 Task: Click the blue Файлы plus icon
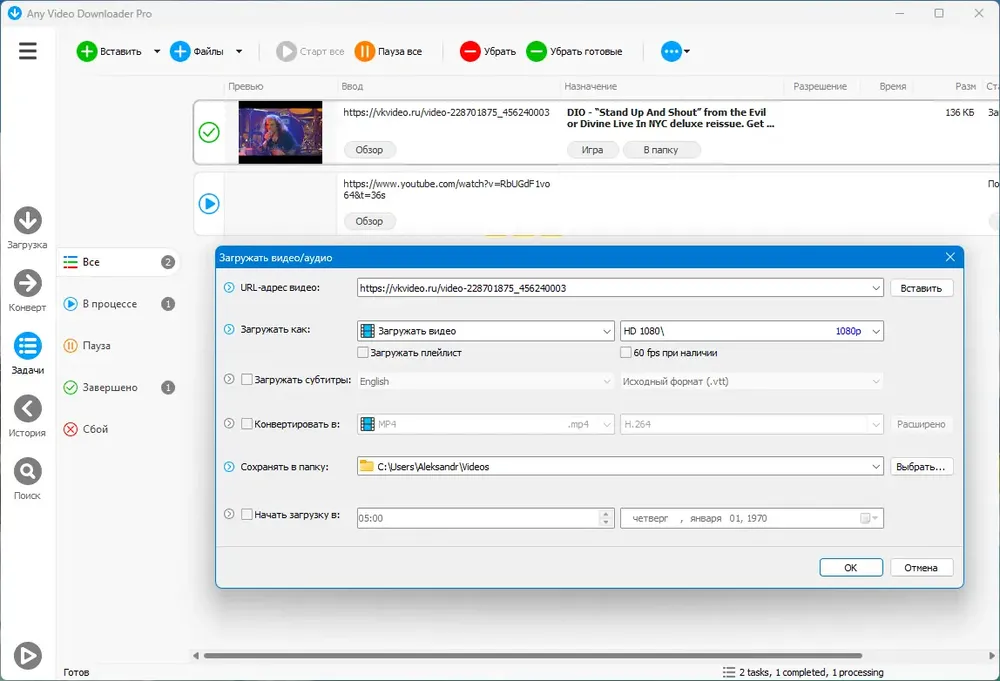pyautogui.click(x=180, y=52)
